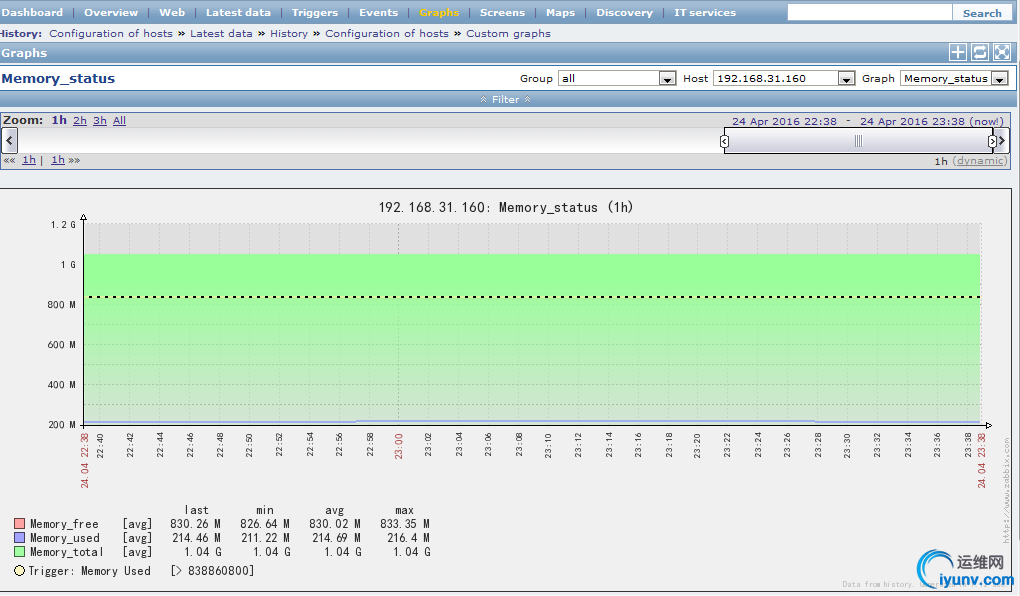The width and height of the screenshot is (1020, 596).
Task: Expand the Filter section
Action: tap(505, 99)
